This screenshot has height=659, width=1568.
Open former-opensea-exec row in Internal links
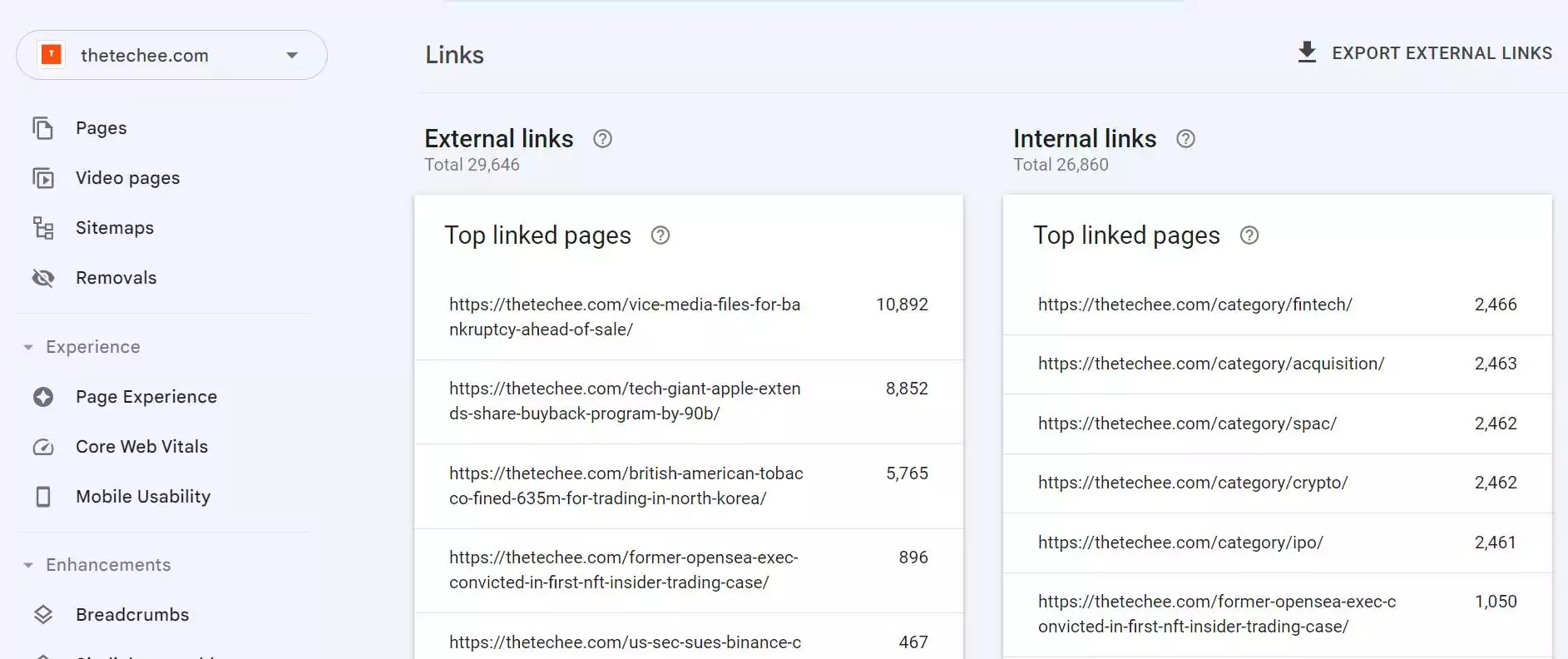point(1278,615)
